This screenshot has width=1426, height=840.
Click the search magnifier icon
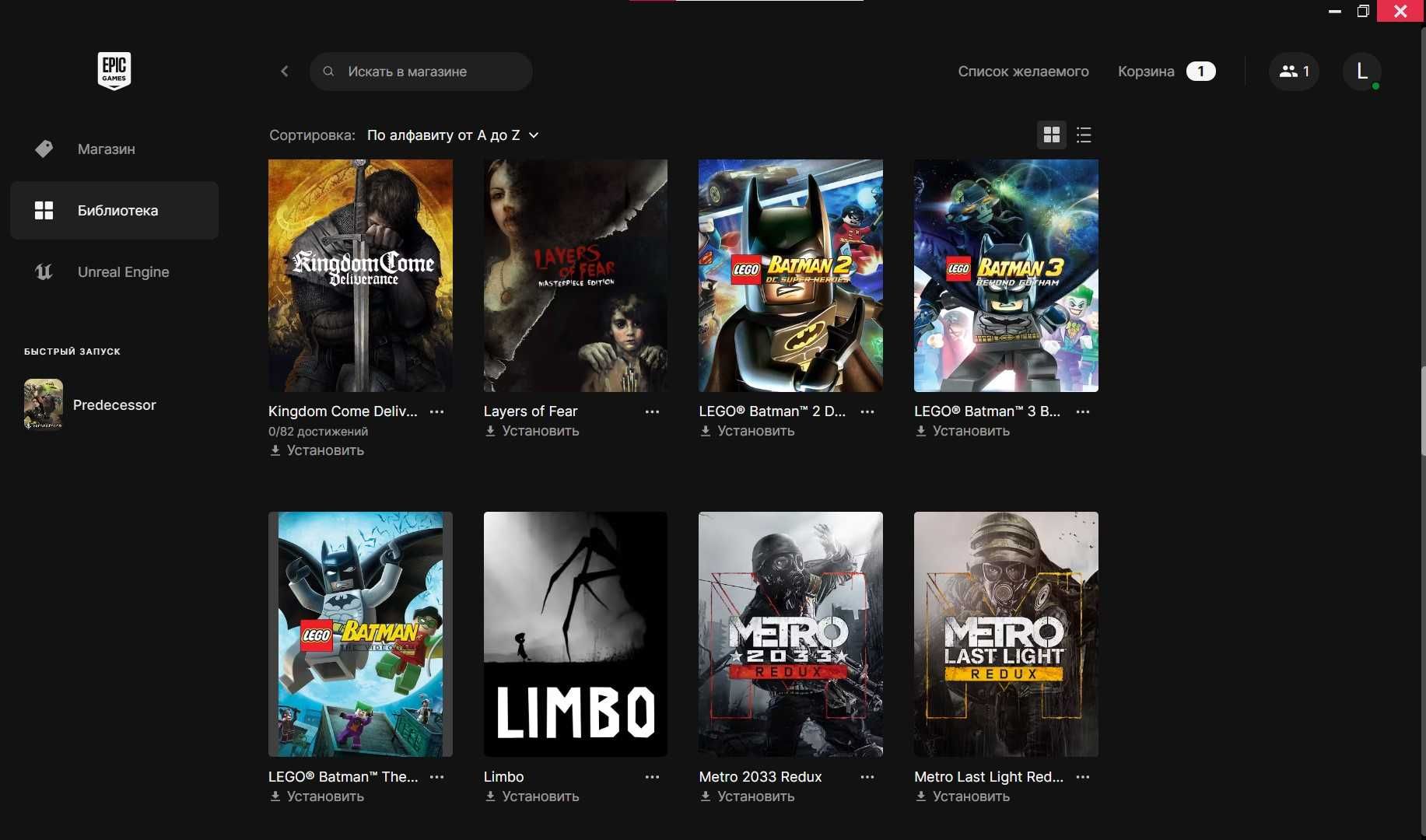point(328,72)
